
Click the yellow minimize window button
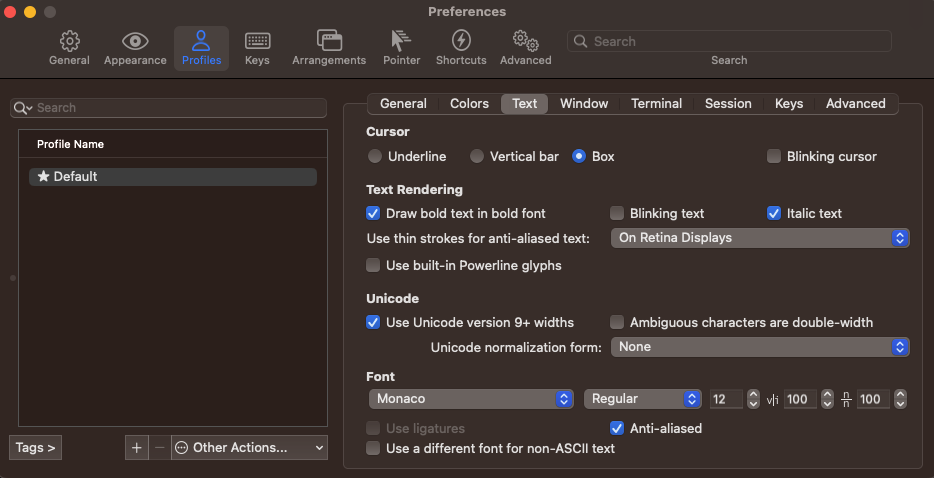click(30, 12)
